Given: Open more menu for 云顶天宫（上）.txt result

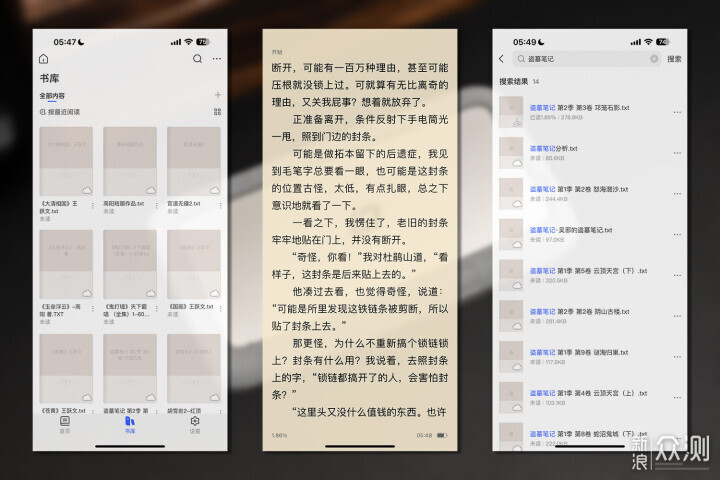Looking at the screenshot, I should 677,397.
